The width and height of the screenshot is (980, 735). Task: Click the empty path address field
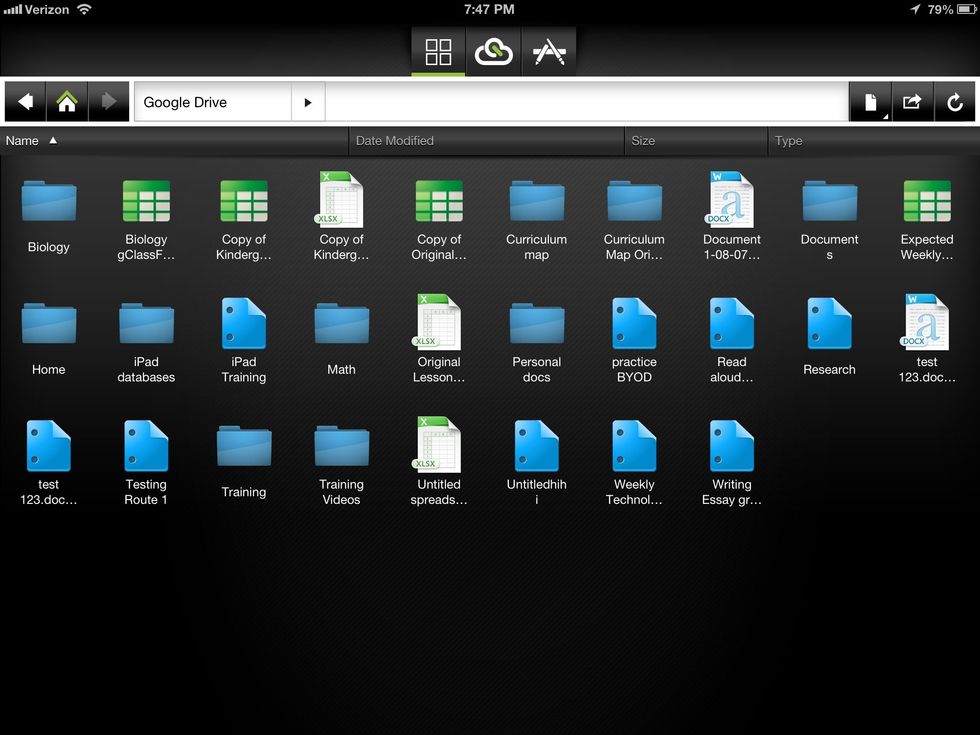pos(585,102)
